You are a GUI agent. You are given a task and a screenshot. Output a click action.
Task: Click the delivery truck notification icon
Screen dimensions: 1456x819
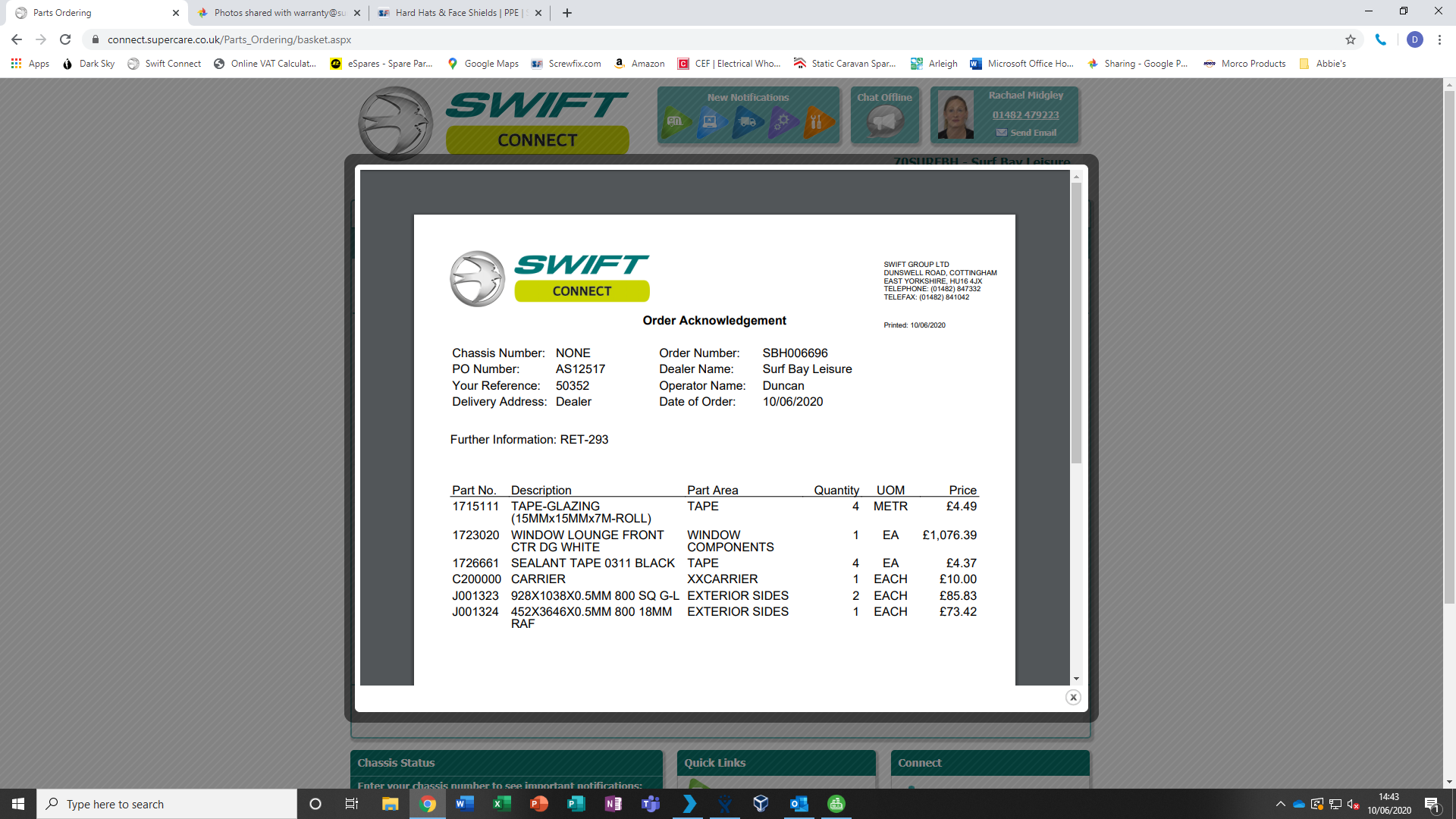click(748, 121)
